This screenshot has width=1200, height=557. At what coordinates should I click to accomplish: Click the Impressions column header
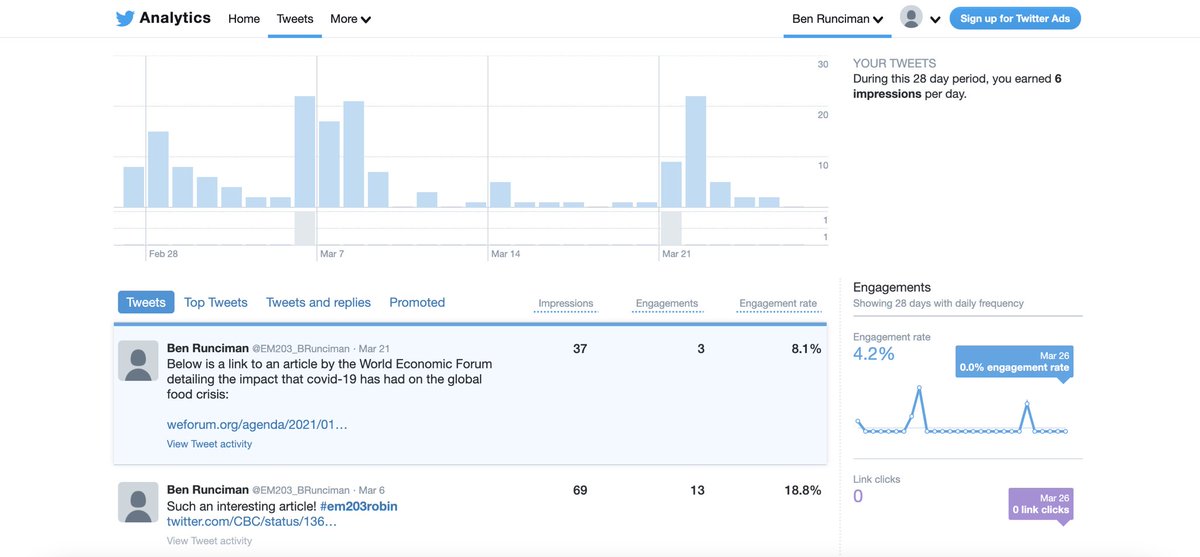(x=566, y=304)
